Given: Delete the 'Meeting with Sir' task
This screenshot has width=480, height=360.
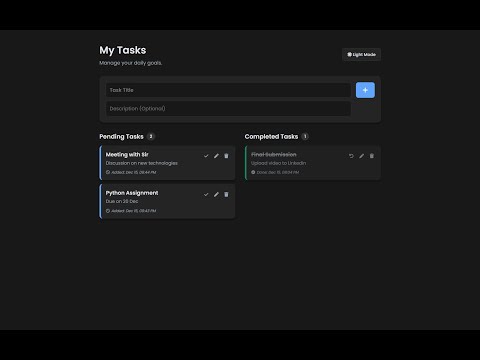Looking at the screenshot, I should (x=226, y=156).
